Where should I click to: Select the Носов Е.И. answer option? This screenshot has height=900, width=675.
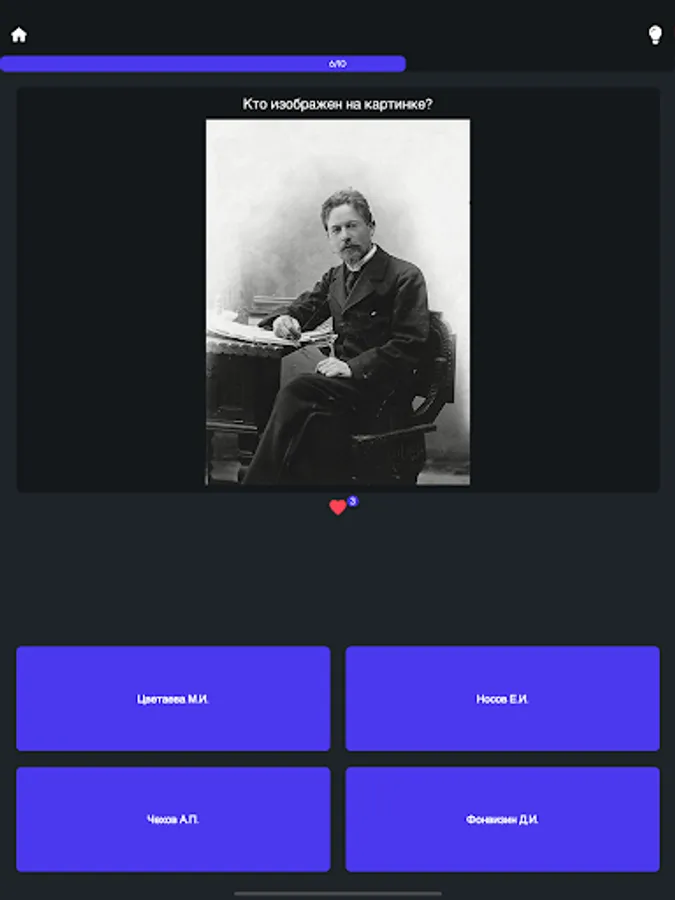point(502,699)
